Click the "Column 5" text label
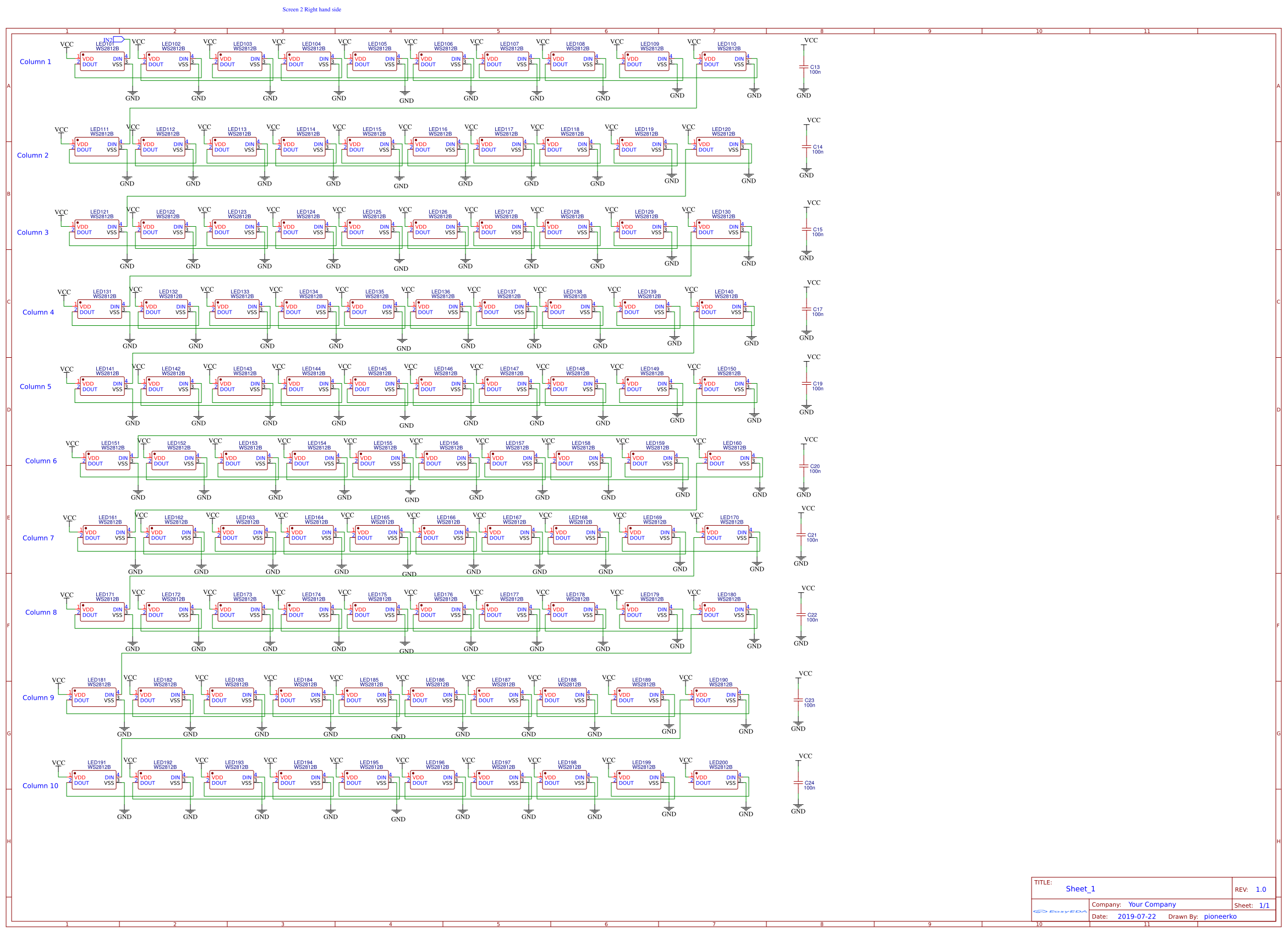Image resolution: width=1288 pixels, height=933 pixels. [35, 386]
